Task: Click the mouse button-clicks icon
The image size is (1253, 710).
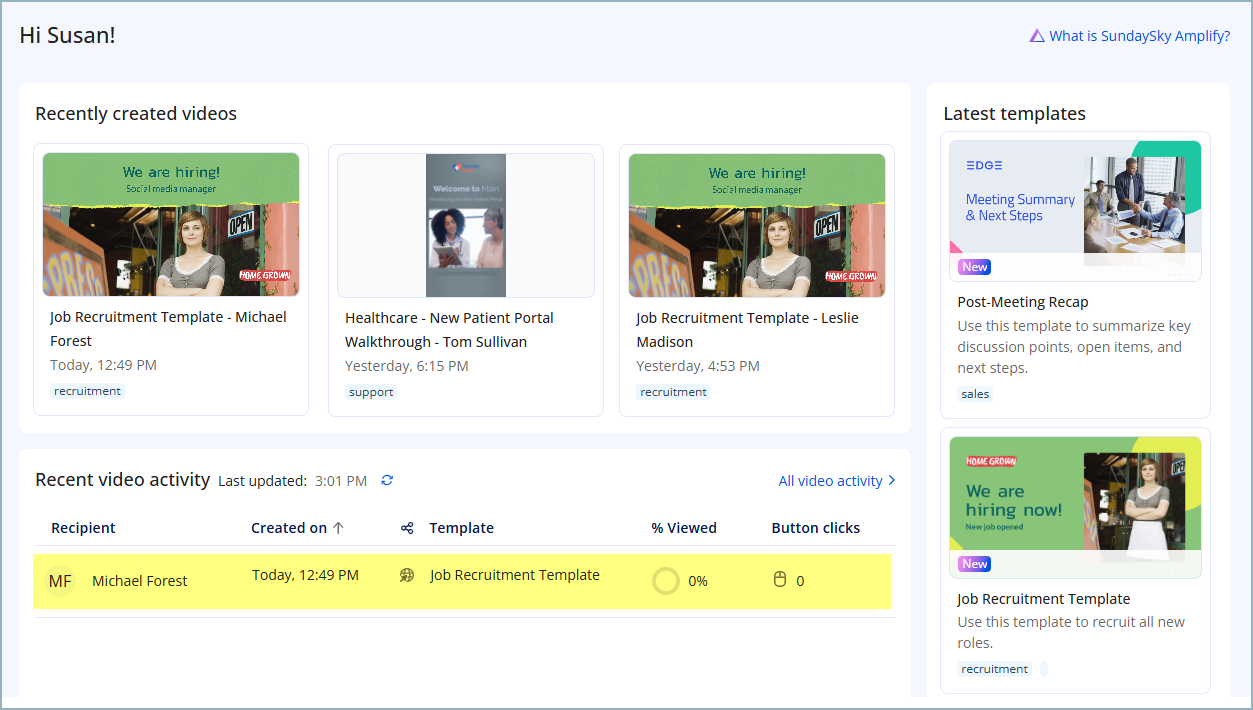Action: [x=780, y=580]
